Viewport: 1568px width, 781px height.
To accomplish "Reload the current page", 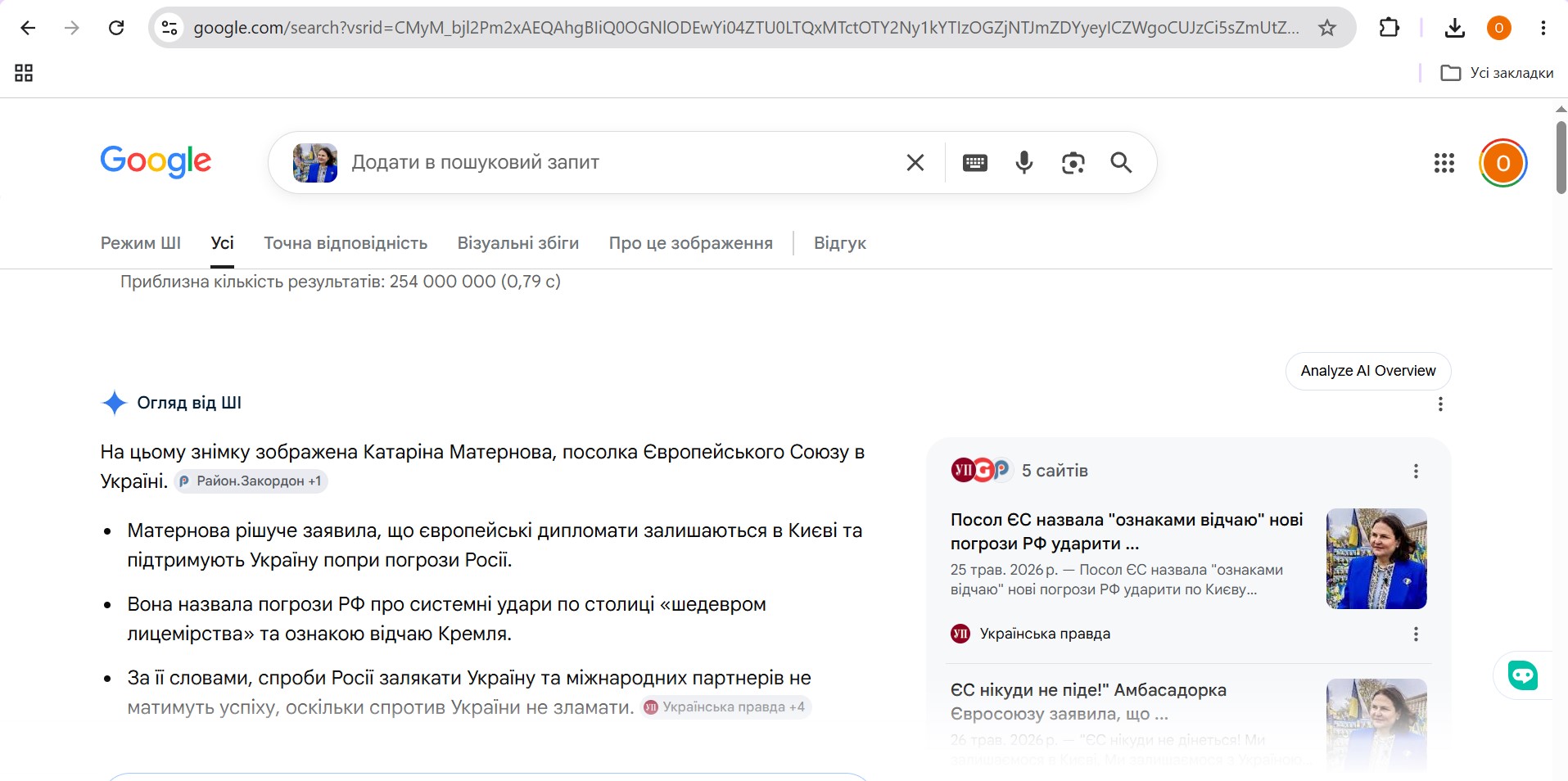I will tap(116, 28).
